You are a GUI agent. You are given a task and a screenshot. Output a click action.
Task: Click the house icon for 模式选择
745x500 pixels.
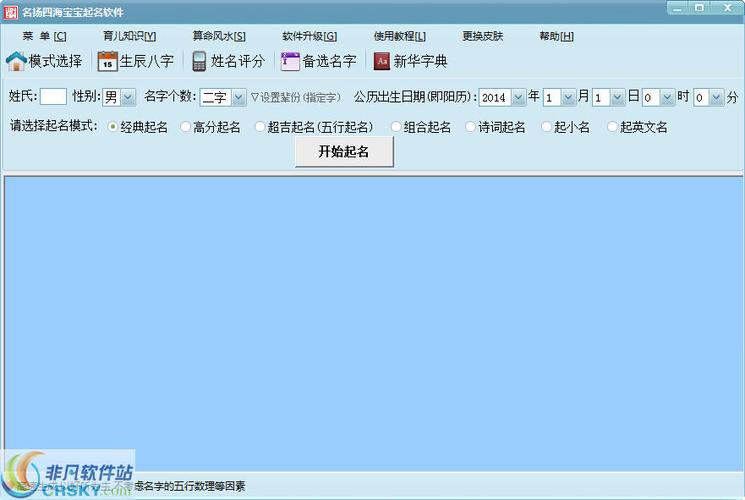click(16, 61)
